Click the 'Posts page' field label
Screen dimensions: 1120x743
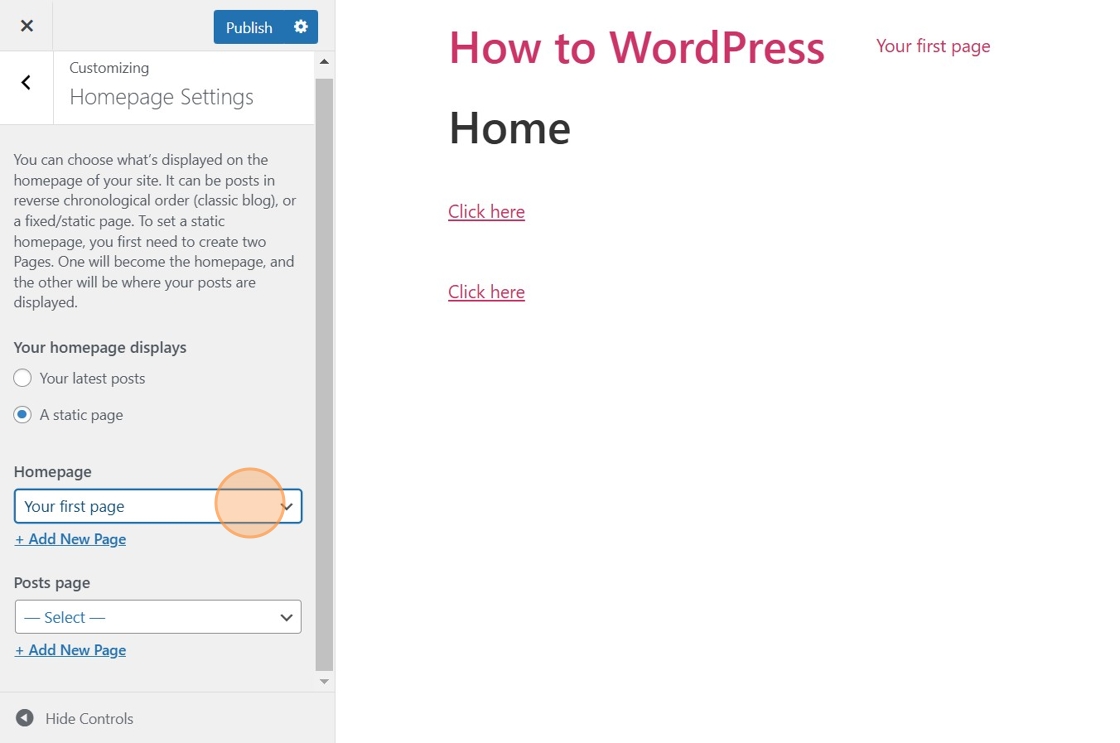click(x=52, y=583)
